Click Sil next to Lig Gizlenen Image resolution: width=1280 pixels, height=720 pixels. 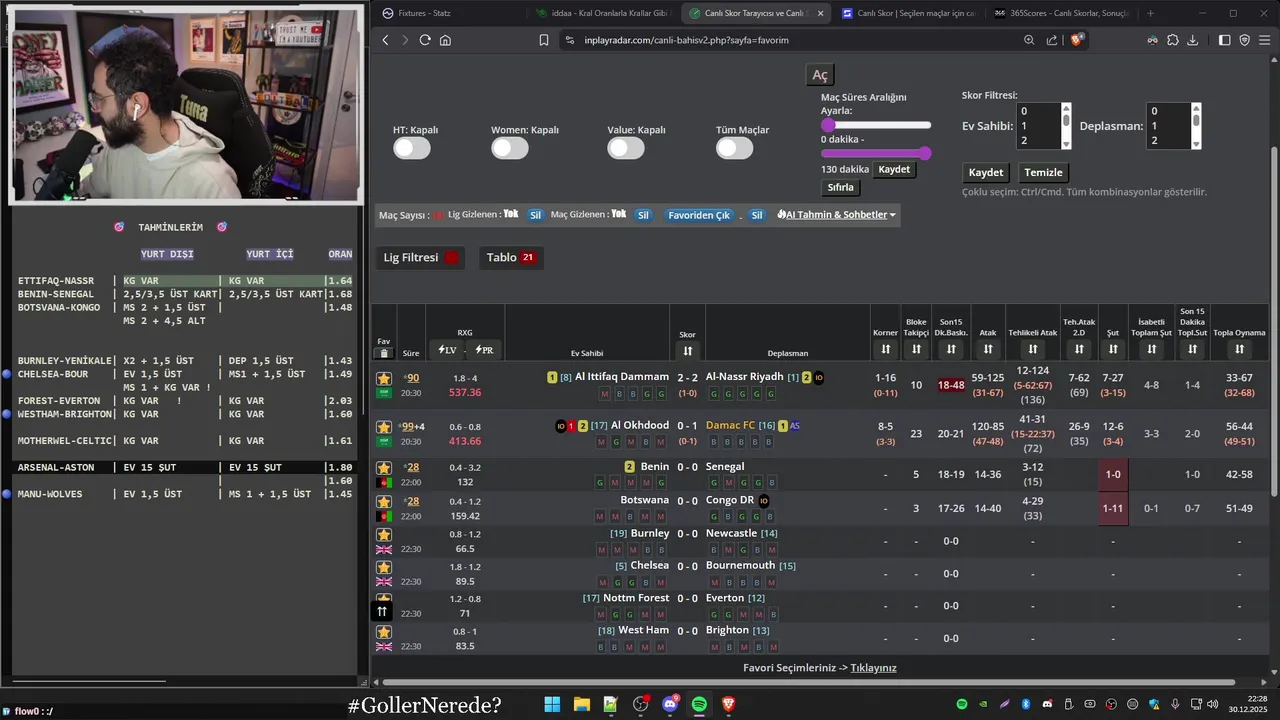click(535, 215)
